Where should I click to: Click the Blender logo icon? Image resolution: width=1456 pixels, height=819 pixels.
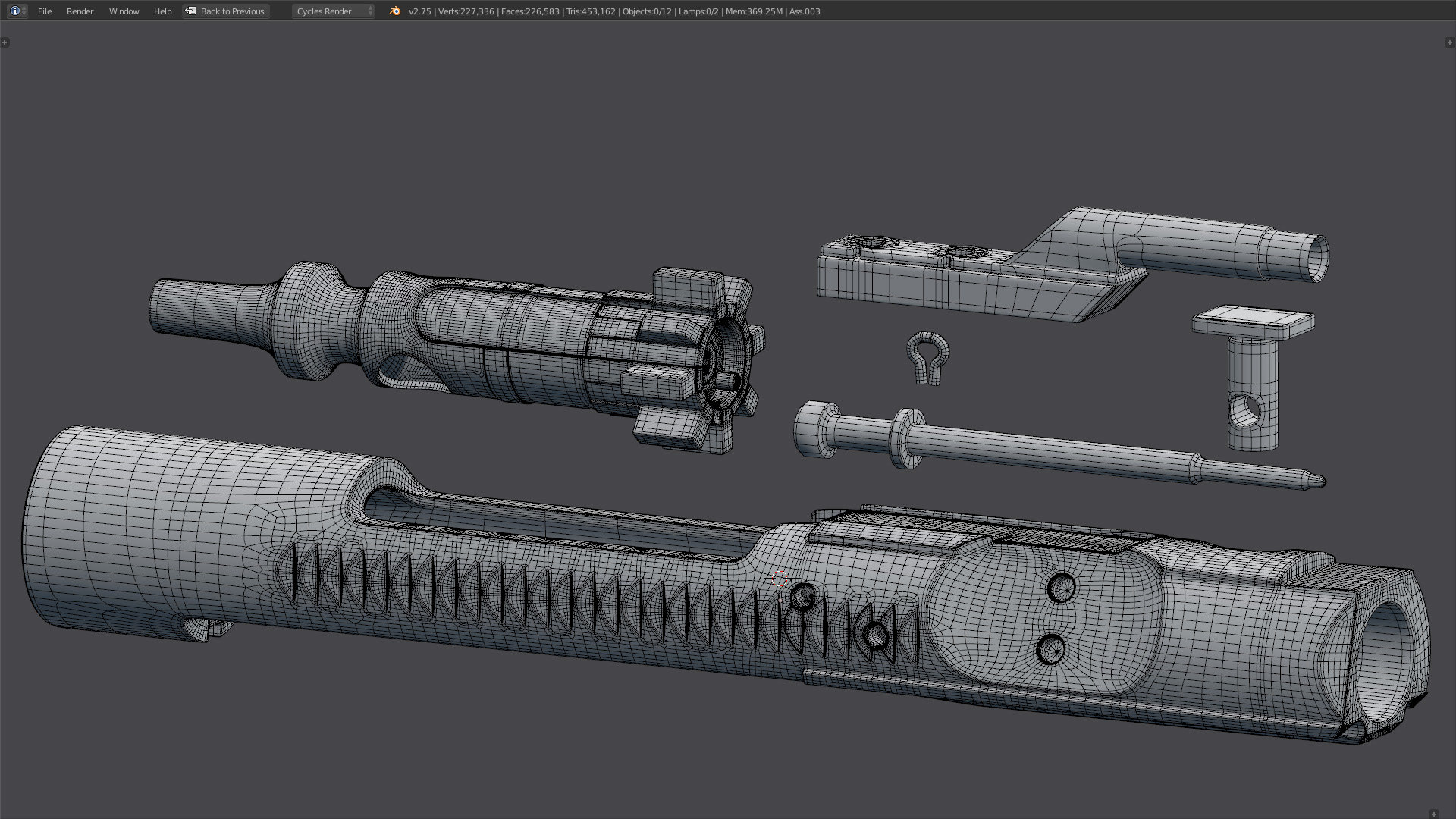394,11
